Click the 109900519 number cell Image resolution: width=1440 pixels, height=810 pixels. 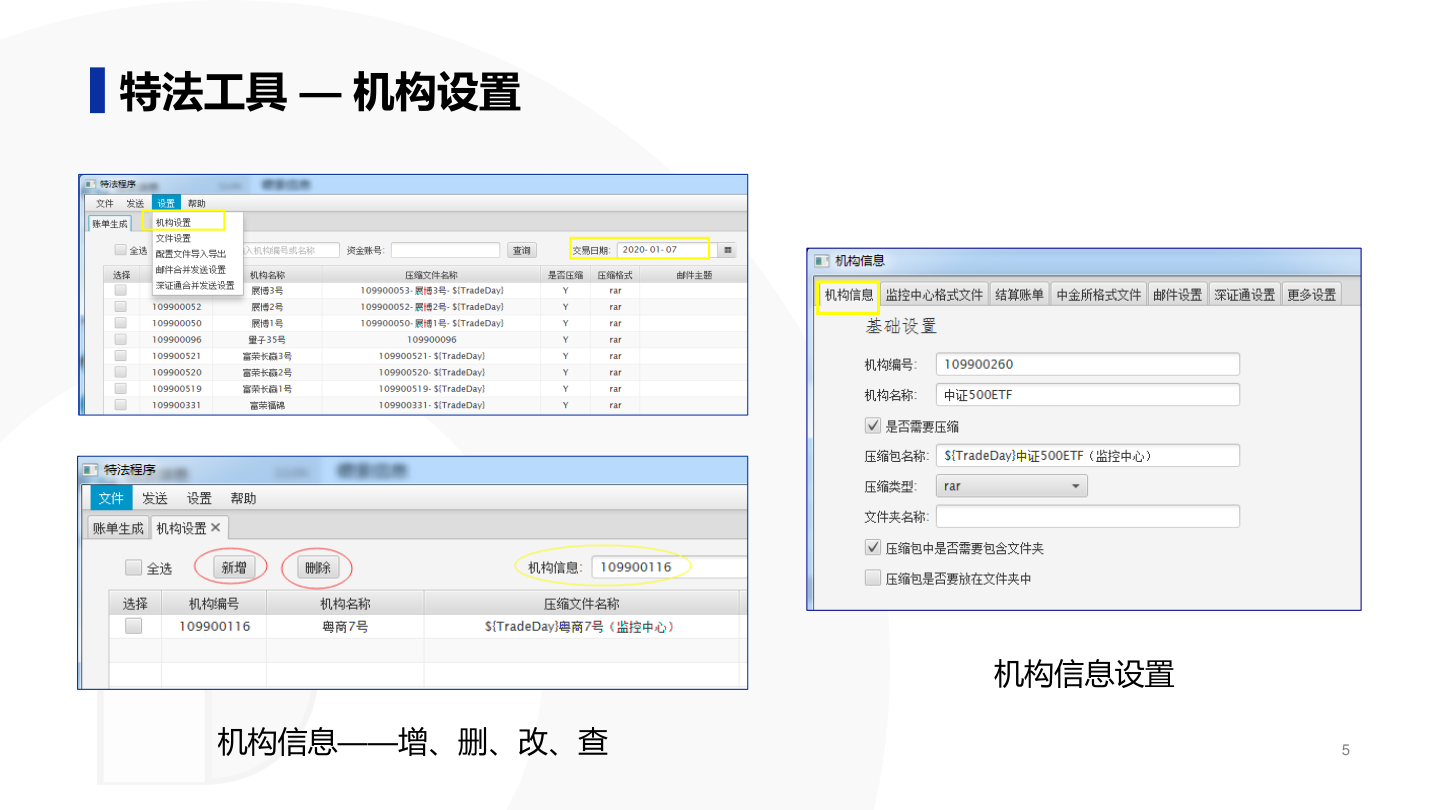(176, 388)
